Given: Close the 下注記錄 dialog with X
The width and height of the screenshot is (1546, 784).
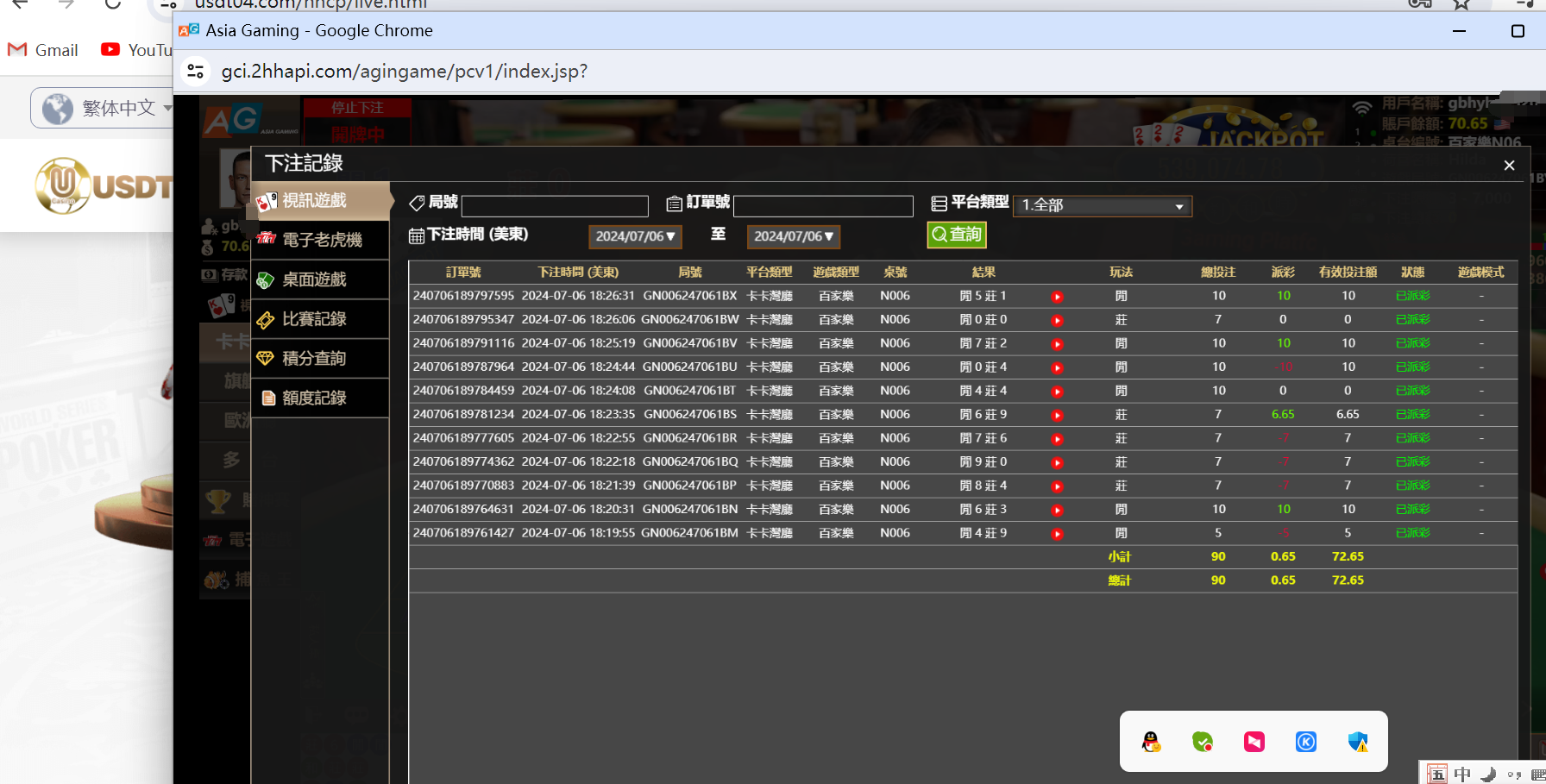Looking at the screenshot, I should pos(1509,166).
